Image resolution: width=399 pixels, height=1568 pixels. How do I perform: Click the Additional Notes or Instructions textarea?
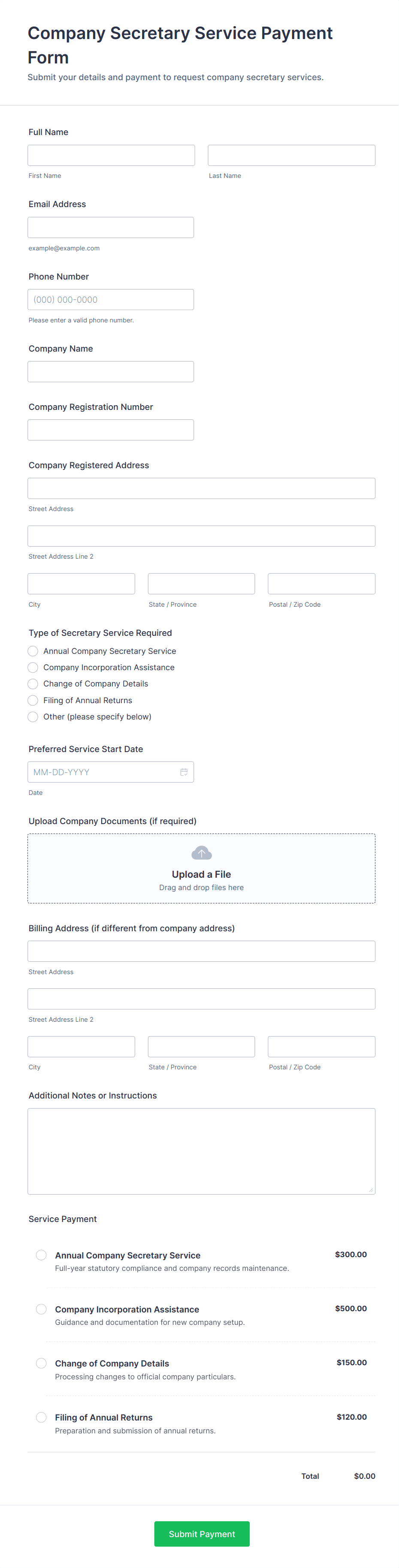201,1150
